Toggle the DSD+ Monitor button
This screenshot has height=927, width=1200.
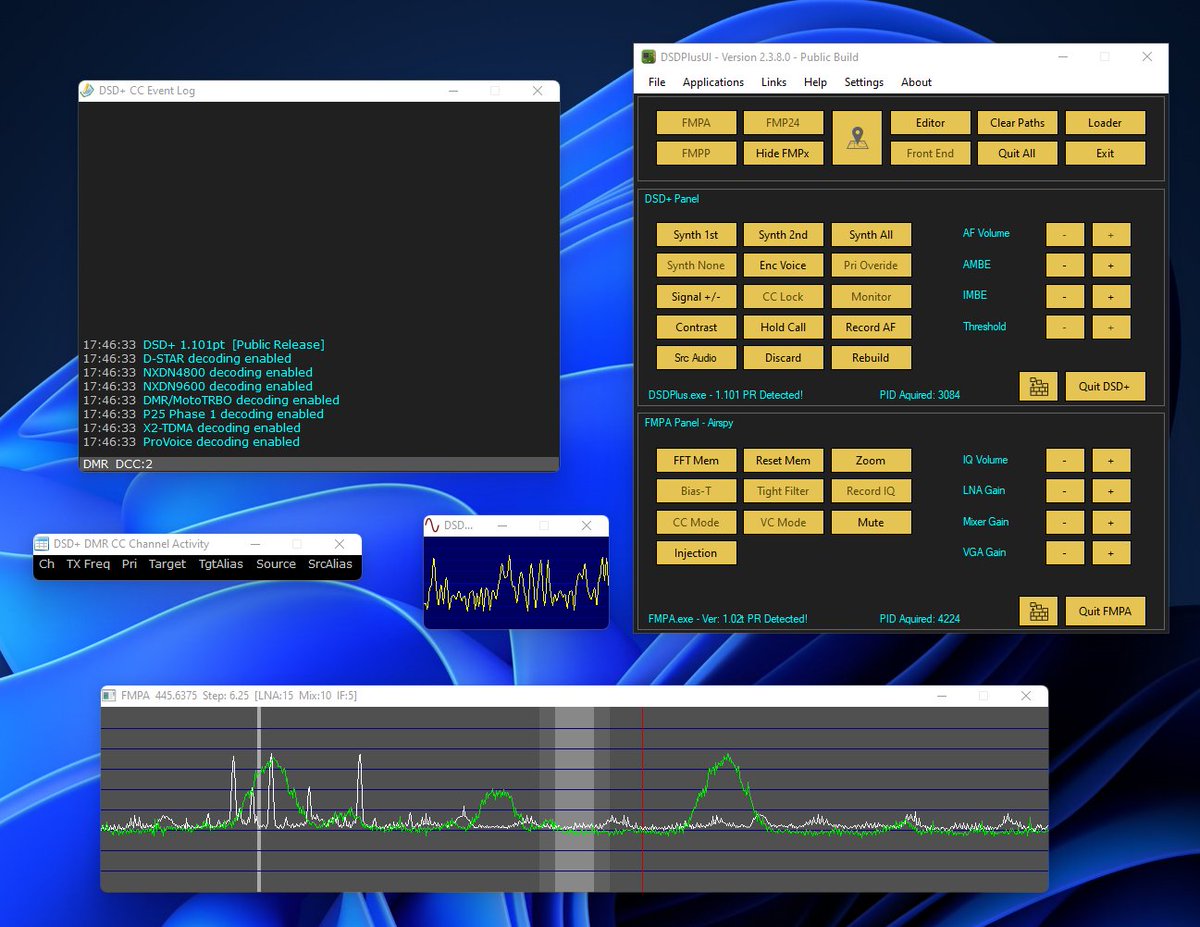pyautogui.click(x=871, y=296)
